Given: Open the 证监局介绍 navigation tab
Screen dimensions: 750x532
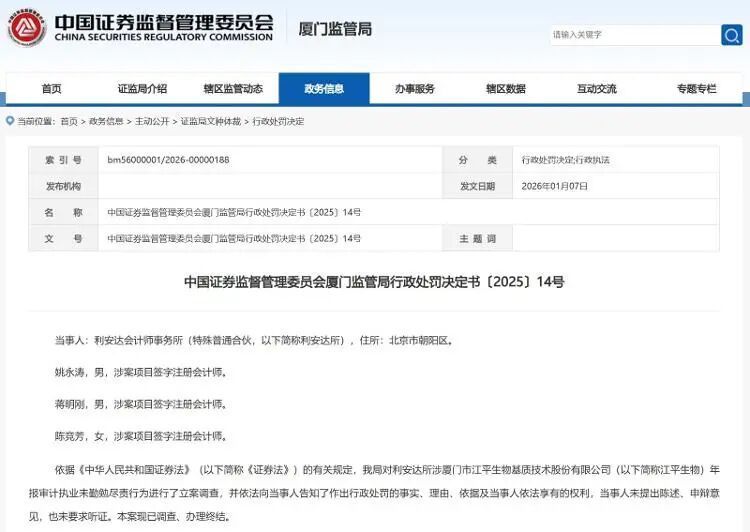Looking at the screenshot, I should click(142, 89).
